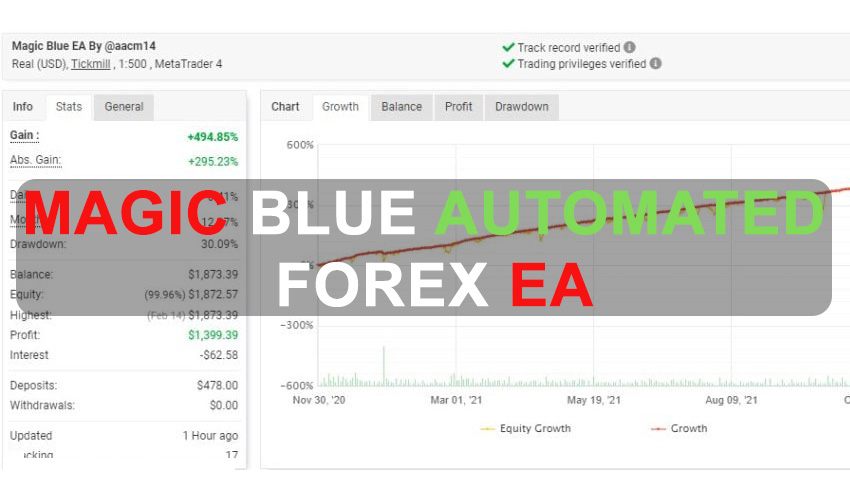Image resolution: width=850 pixels, height=500 pixels.
Task: Click the +494.85% gain value
Action: click(212, 137)
